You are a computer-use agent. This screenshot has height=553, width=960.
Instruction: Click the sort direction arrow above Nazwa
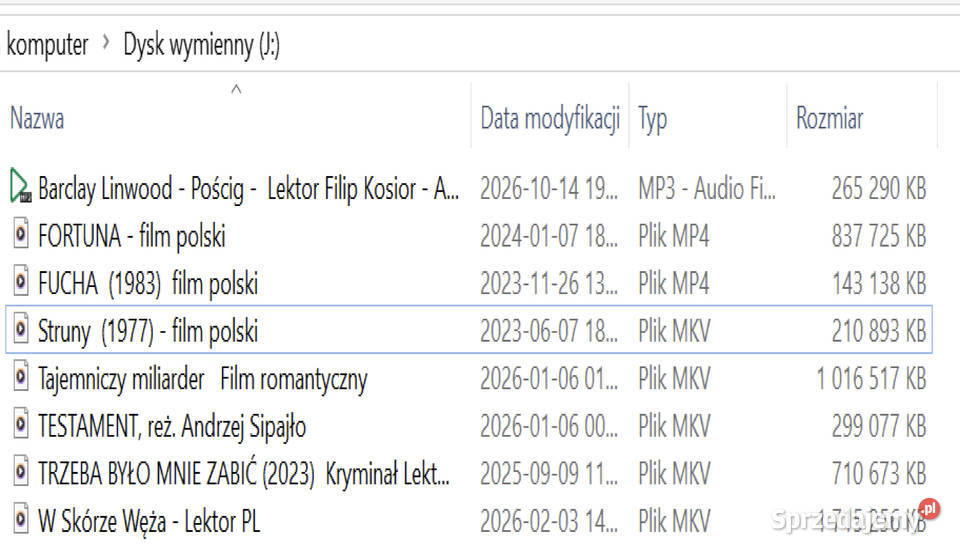236,89
